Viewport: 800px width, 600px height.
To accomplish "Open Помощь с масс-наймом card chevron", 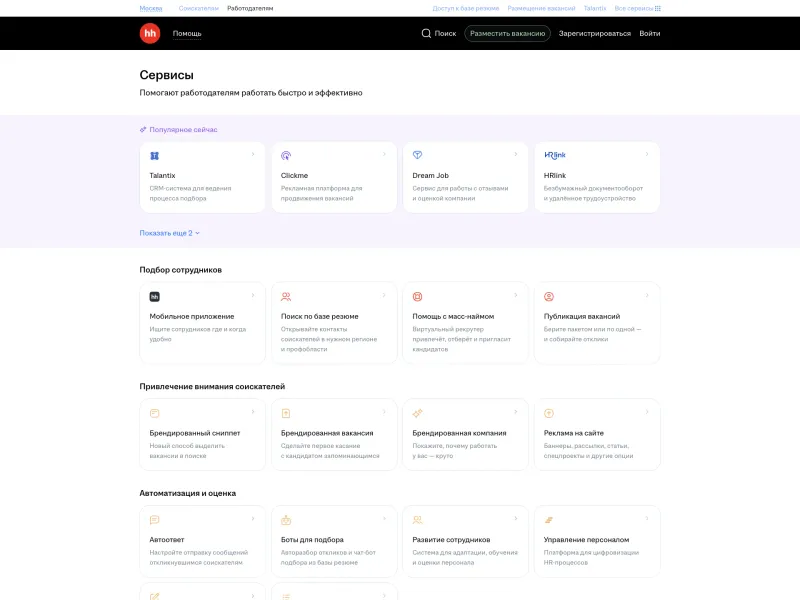I will 516,295.
